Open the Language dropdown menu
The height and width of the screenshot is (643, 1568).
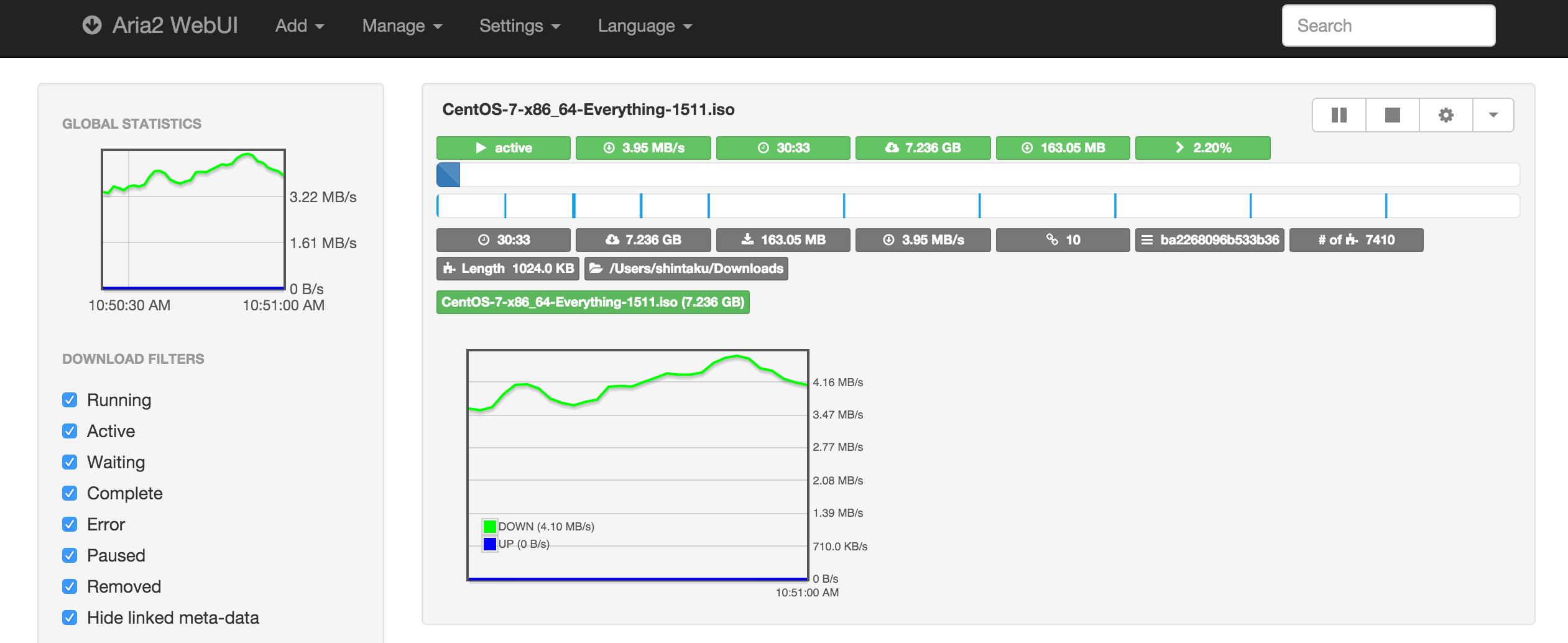[645, 26]
